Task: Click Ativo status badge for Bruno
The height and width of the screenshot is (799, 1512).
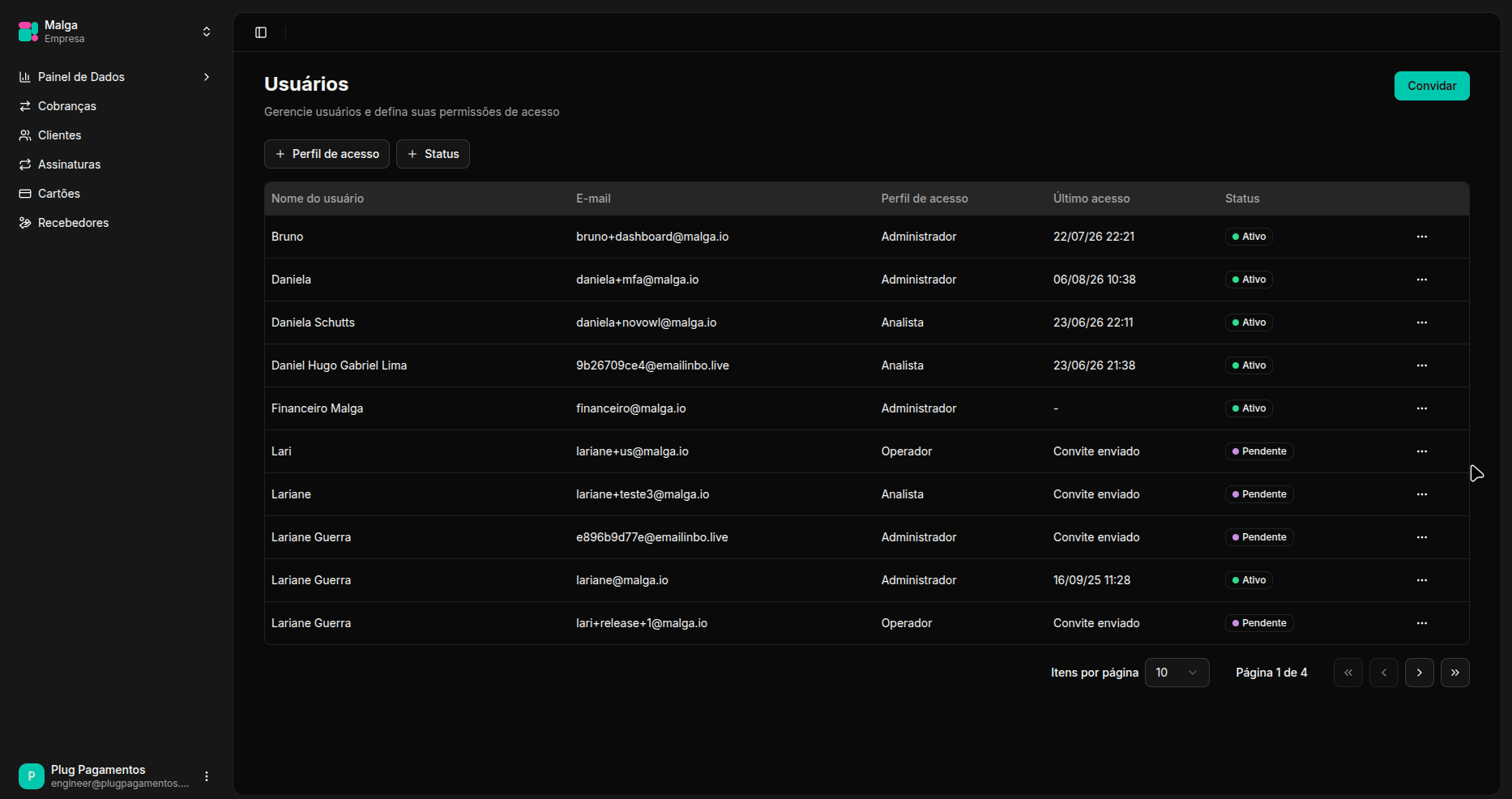Action: (x=1249, y=237)
